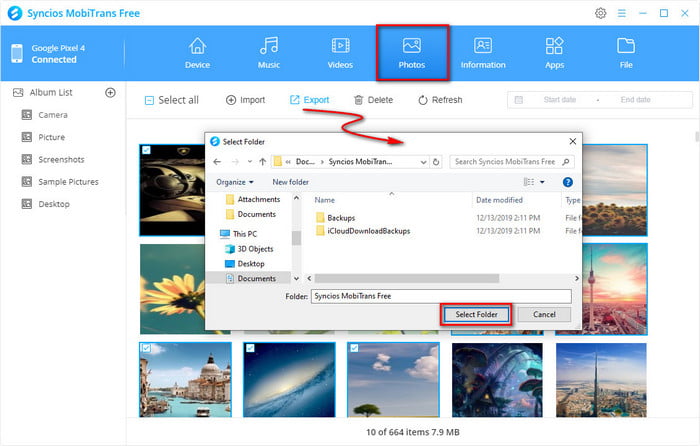Screen dimensions: 700x446
Task: Open the Apps tab
Action: click(554, 53)
